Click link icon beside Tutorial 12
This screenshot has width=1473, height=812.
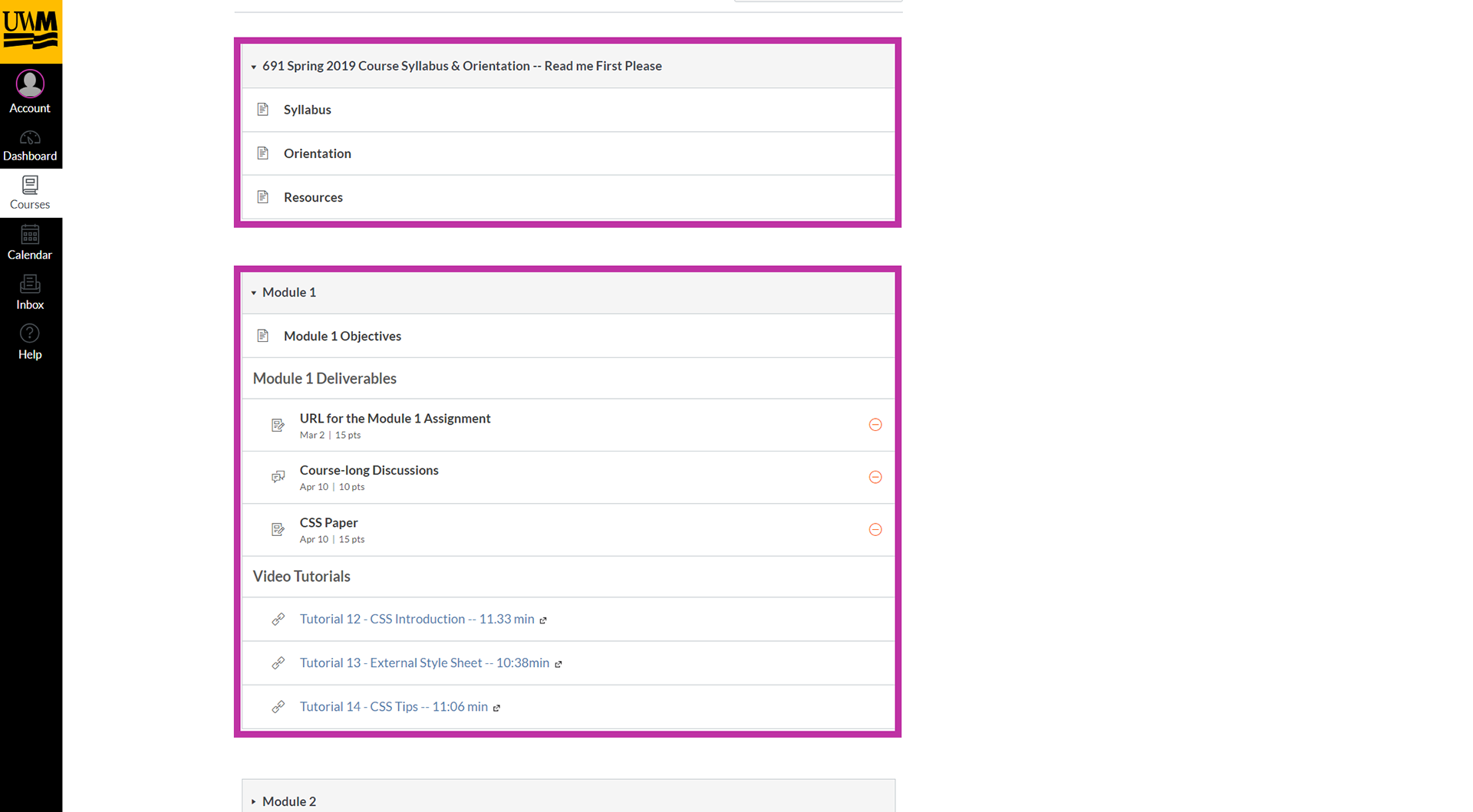[x=278, y=620]
